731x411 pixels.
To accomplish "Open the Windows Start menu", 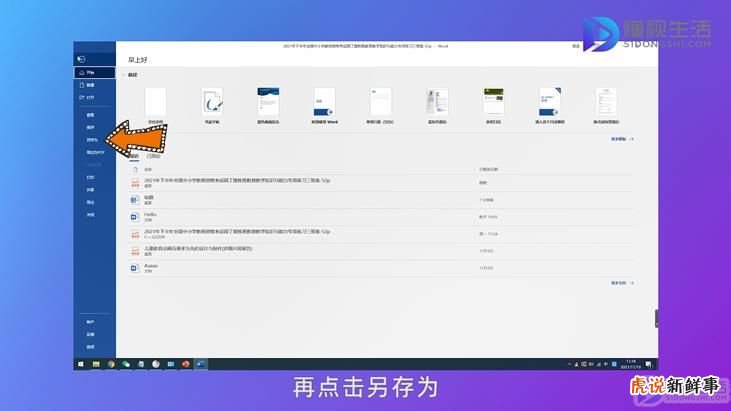I will click(81, 364).
